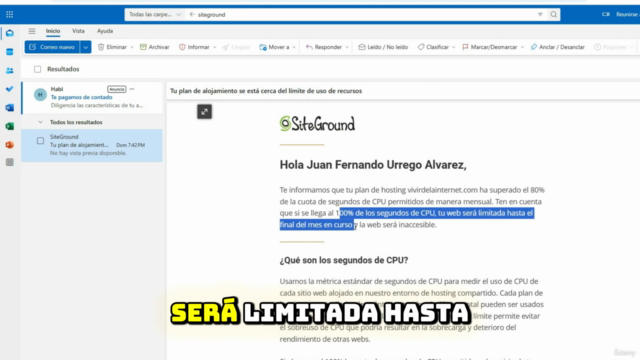Open search filter options icon
The height and width of the screenshot is (360, 640).
pyautogui.click(x=540, y=15)
